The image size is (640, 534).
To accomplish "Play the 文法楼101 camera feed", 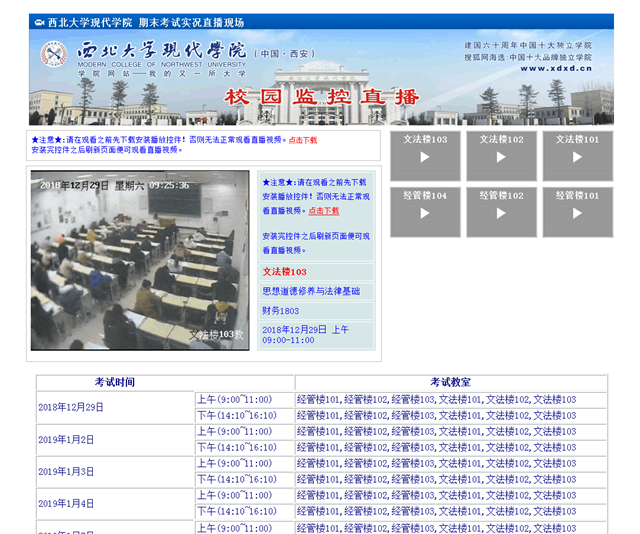I will [x=578, y=156].
